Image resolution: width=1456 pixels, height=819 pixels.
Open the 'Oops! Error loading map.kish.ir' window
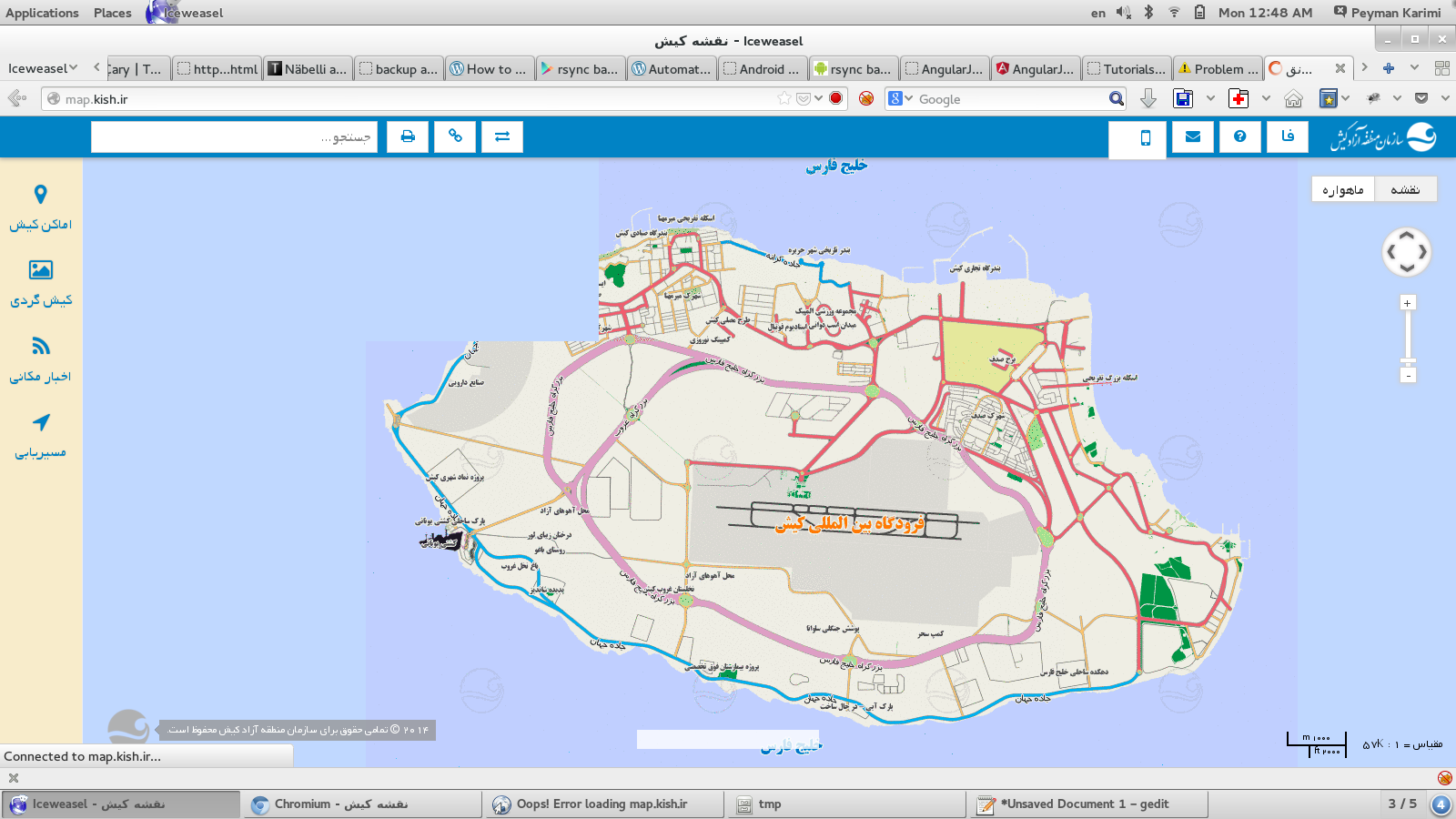coord(604,804)
